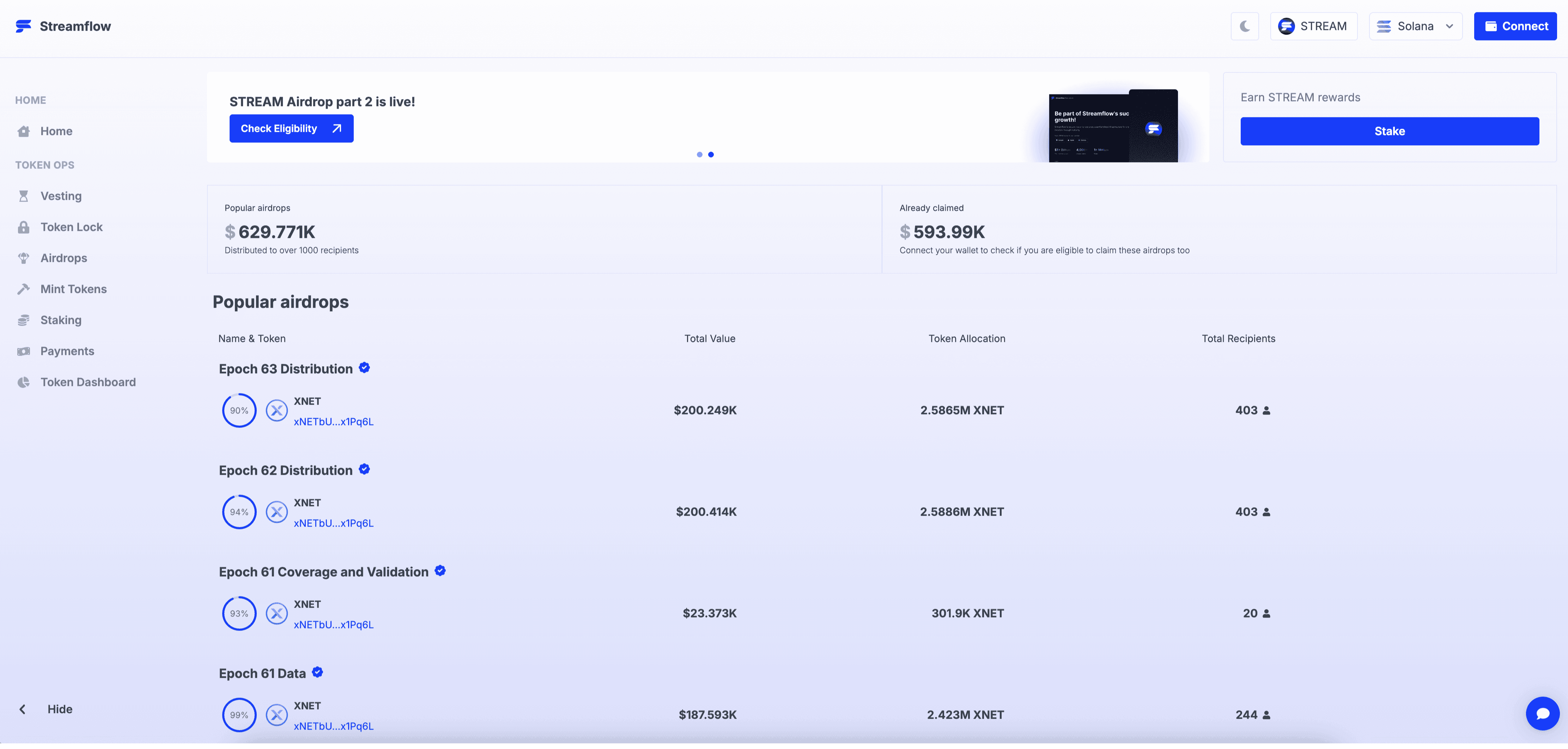Click Check Eligibility for the airdrop

click(x=292, y=128)
